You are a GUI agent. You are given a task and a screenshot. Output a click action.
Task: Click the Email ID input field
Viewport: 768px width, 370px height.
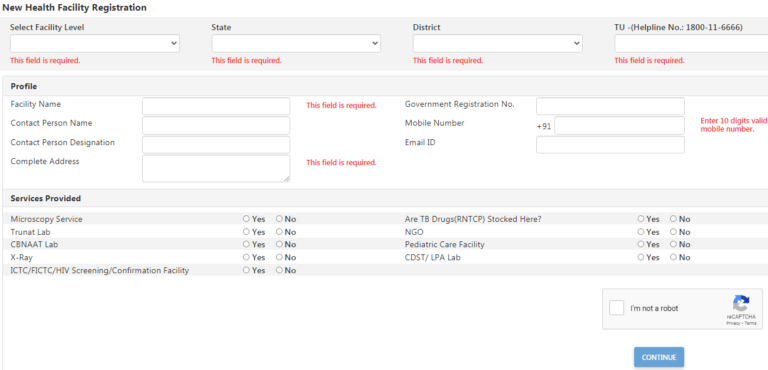pos(610,145)
